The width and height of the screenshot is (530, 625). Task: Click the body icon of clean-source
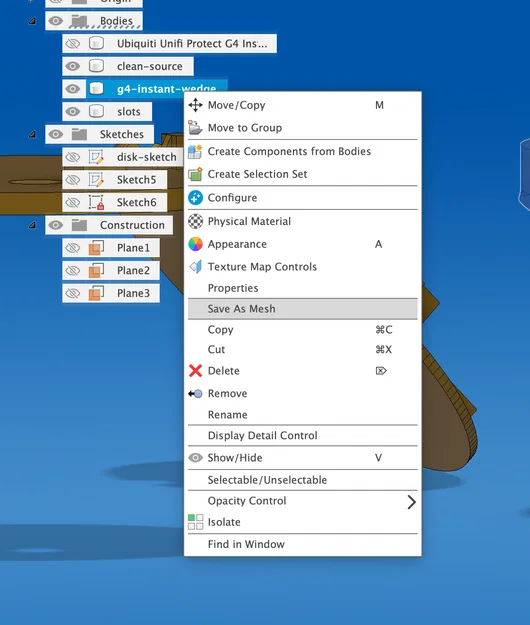tap(96, 66)
